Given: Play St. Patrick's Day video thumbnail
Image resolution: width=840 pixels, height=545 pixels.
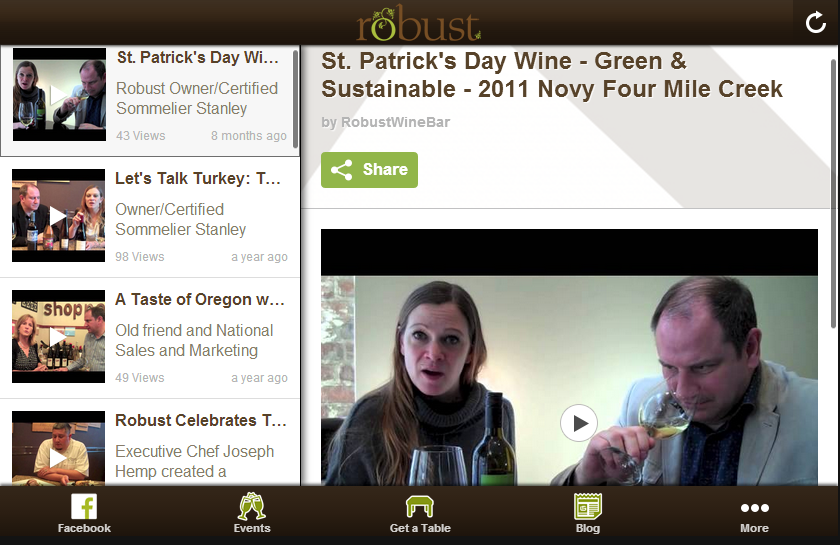Looking at the screenshot, I should [59, 95].
